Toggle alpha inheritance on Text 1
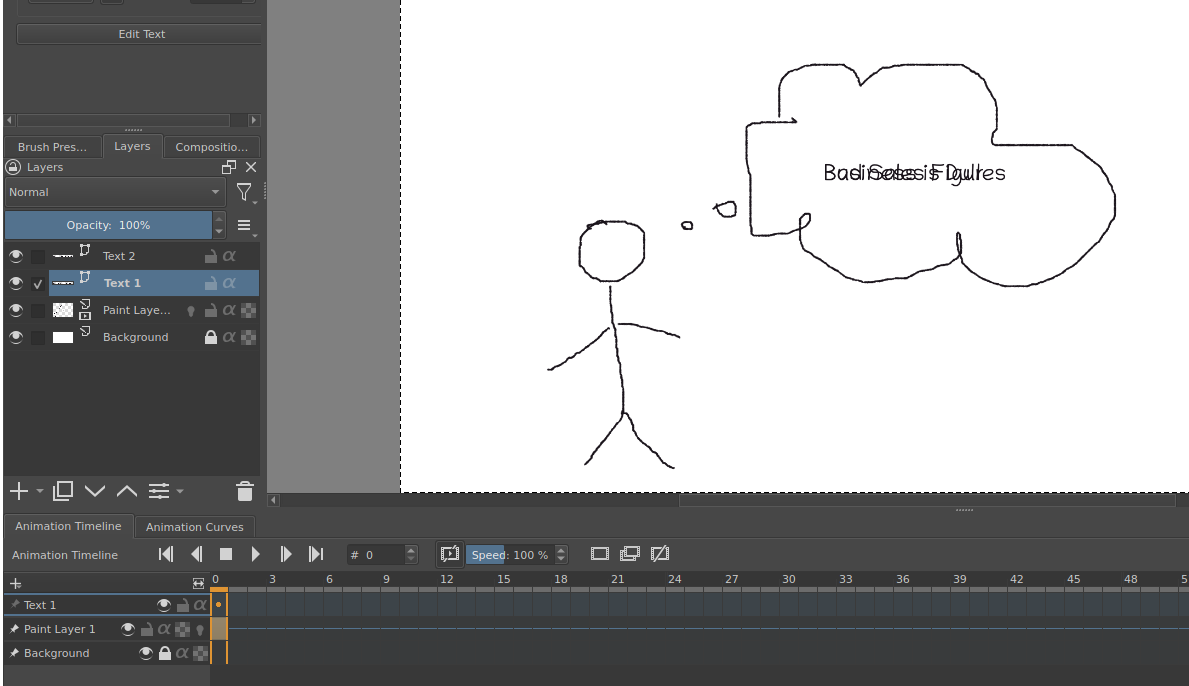 pyautogui.click(x=231, y=283)
